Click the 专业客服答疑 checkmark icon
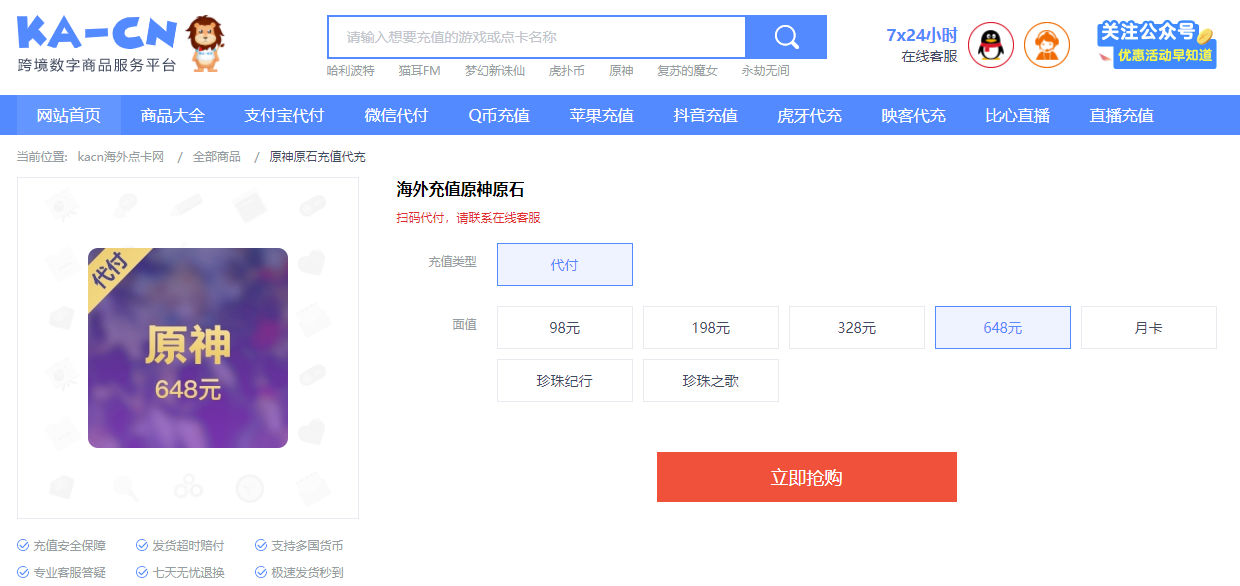 23,573
